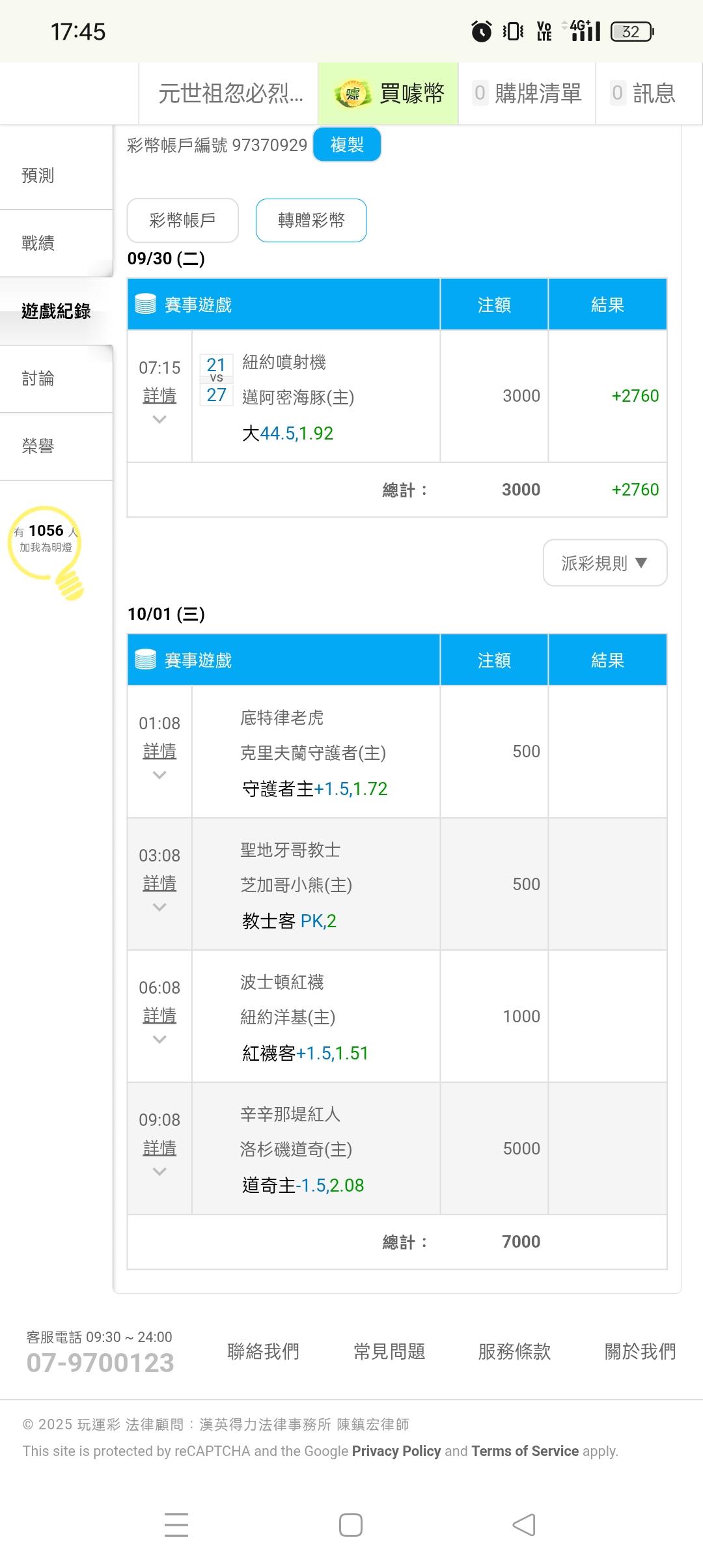Tap the 21 vs 27 score box
Screen dimensions: 703x1568
[x=216, y=380]
